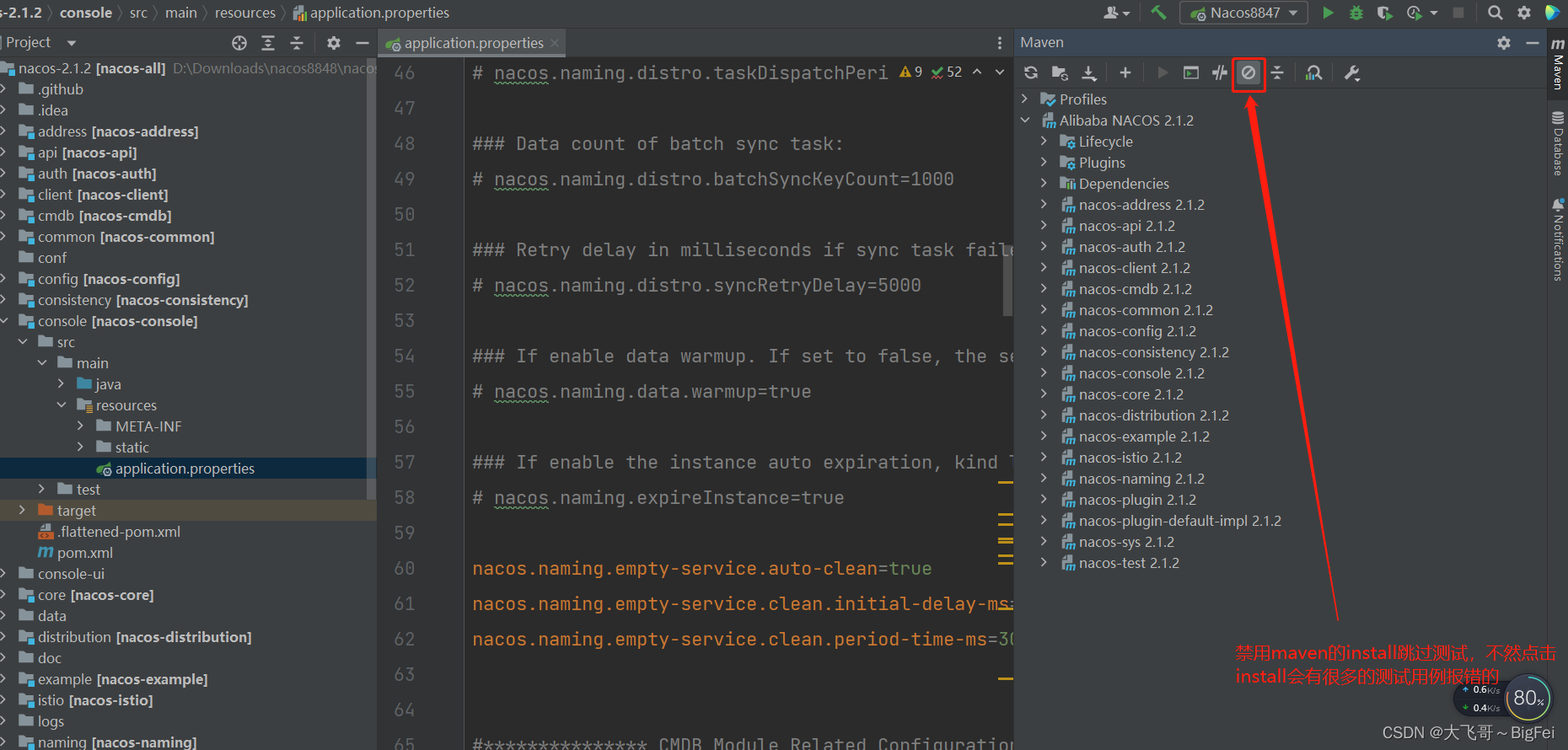Image resolution: width=1568 pixels, height=750 pixels.
Task: Click the editor vertical scrollbar thumb
Action: click(1007, 281)
